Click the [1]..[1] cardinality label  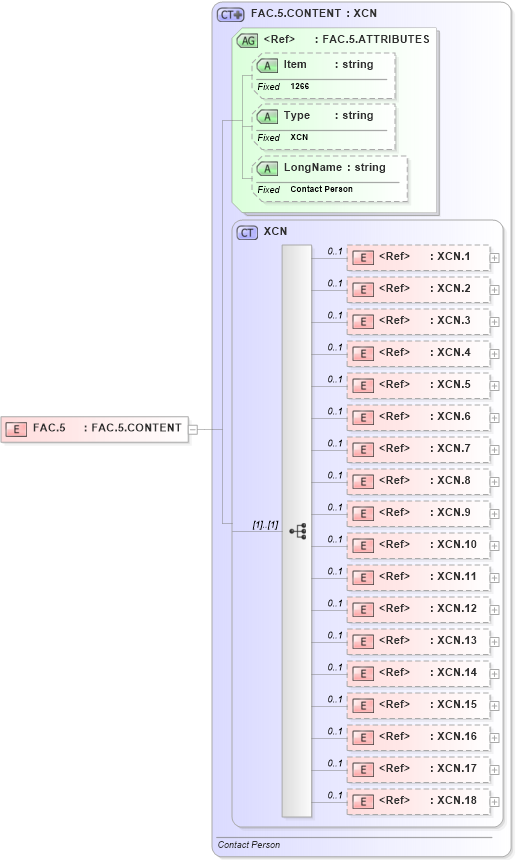tap(265, 525)
